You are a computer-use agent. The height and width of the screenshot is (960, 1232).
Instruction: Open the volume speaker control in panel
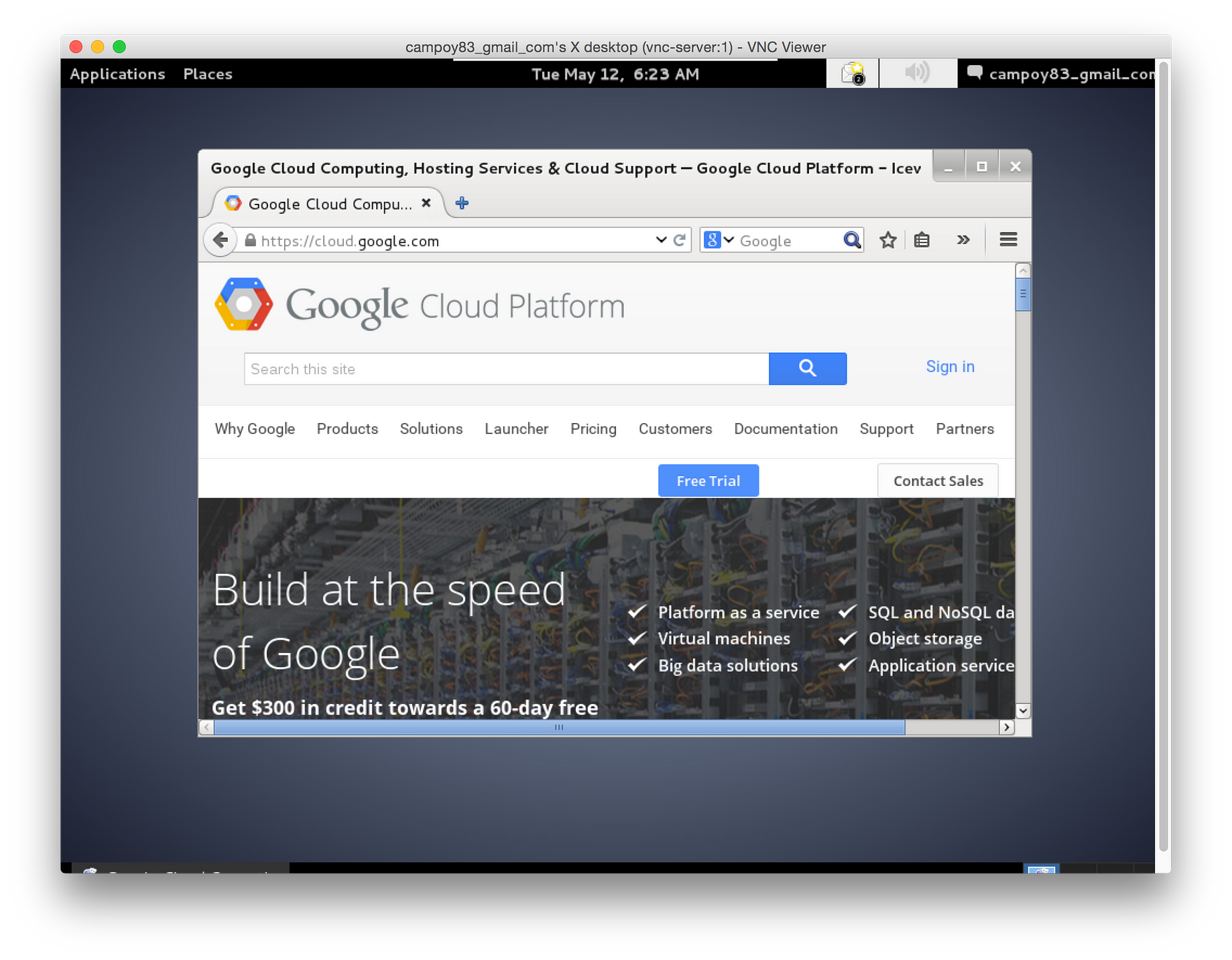point(917,73)
